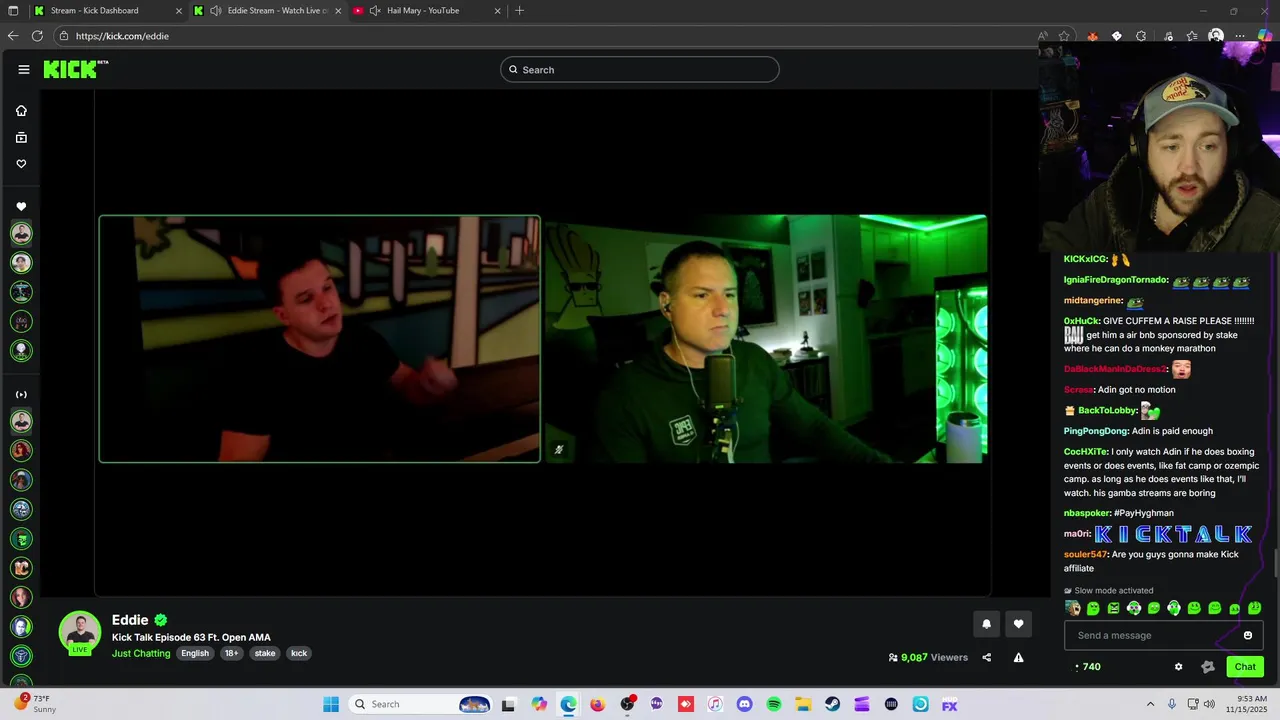Click username midtangerine in chat
This screenshot has height=720, width=1280.
coord(1093,301)
